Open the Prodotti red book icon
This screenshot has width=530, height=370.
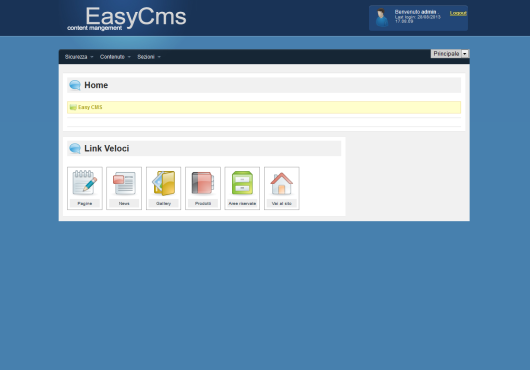203,183
